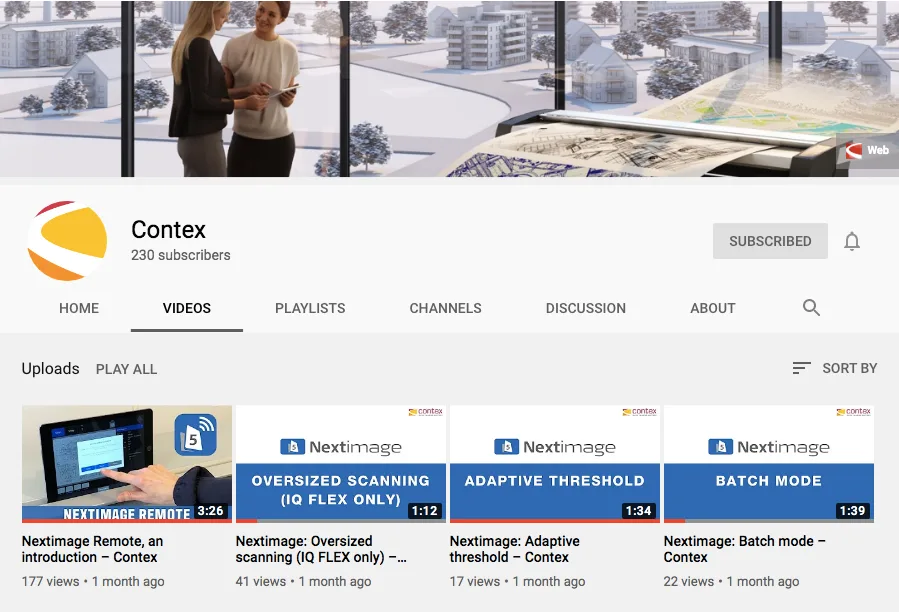
Task: Click title 'Nextimage: Batch mode – Contex'
Action: tap(744, 549)
